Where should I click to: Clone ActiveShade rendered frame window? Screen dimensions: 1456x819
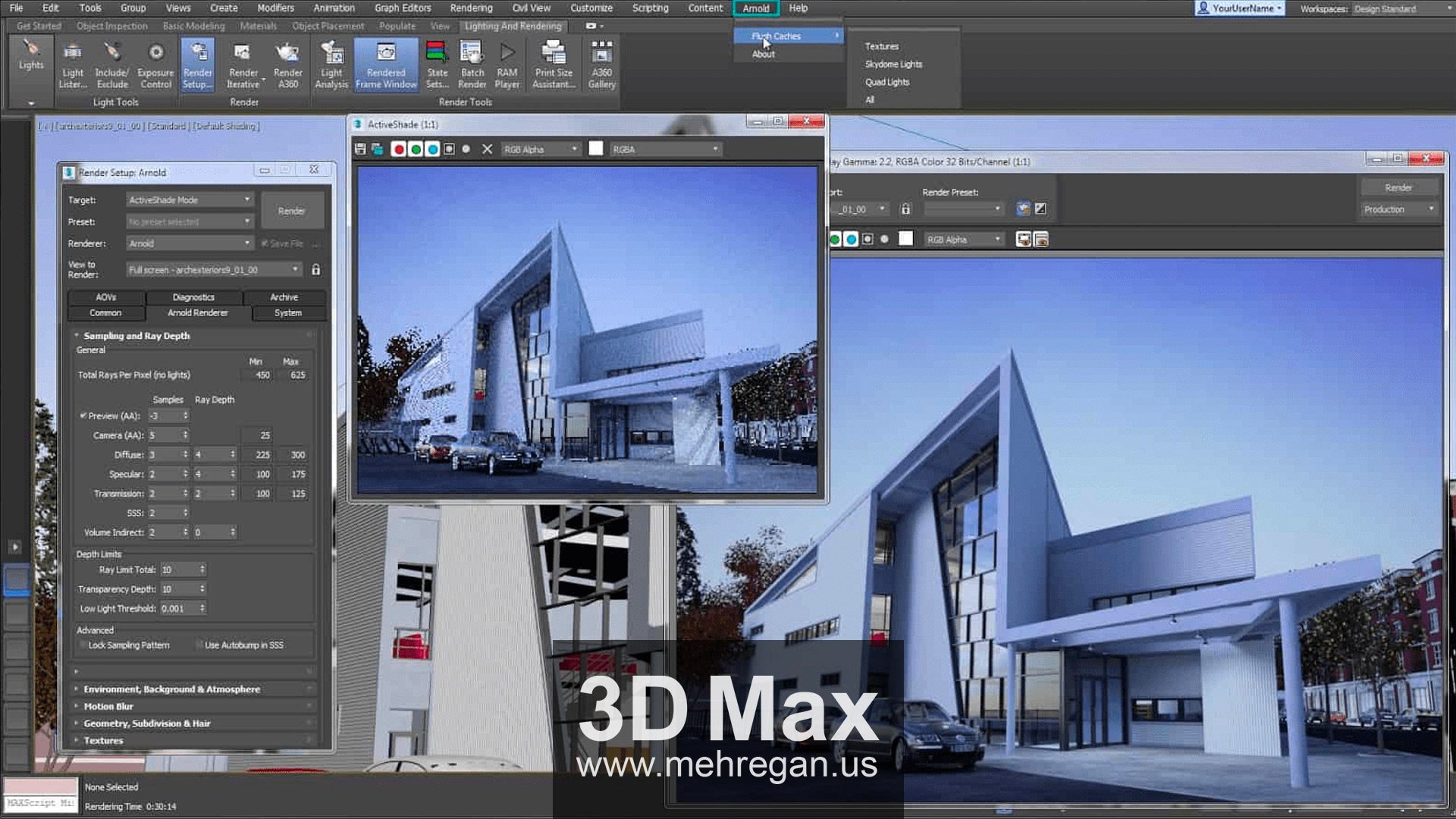click(x=377, y=149)
